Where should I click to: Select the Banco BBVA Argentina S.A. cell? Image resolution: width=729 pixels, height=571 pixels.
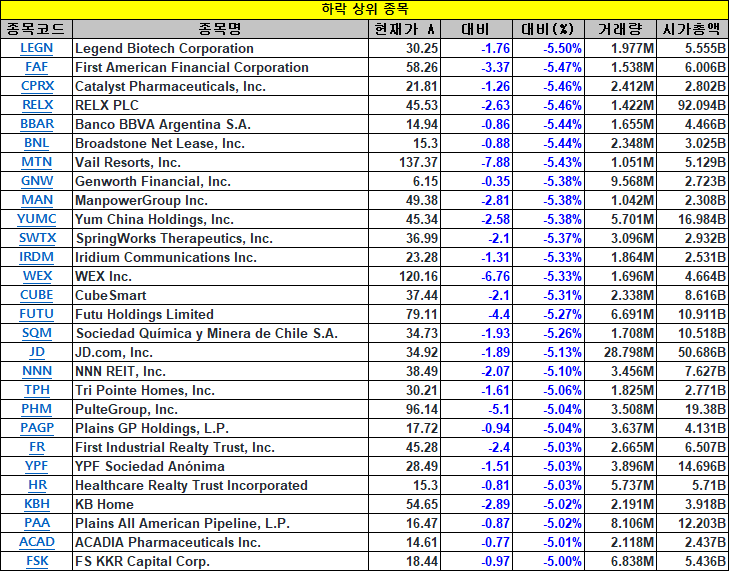point(220,125)
